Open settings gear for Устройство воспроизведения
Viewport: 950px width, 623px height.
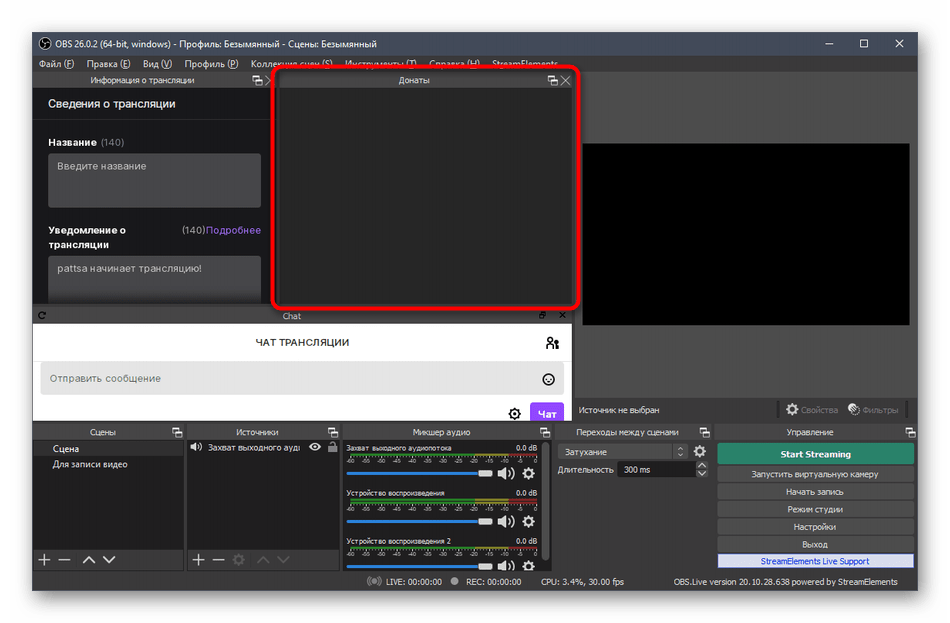pyautogui.click(x=528, y=521)
